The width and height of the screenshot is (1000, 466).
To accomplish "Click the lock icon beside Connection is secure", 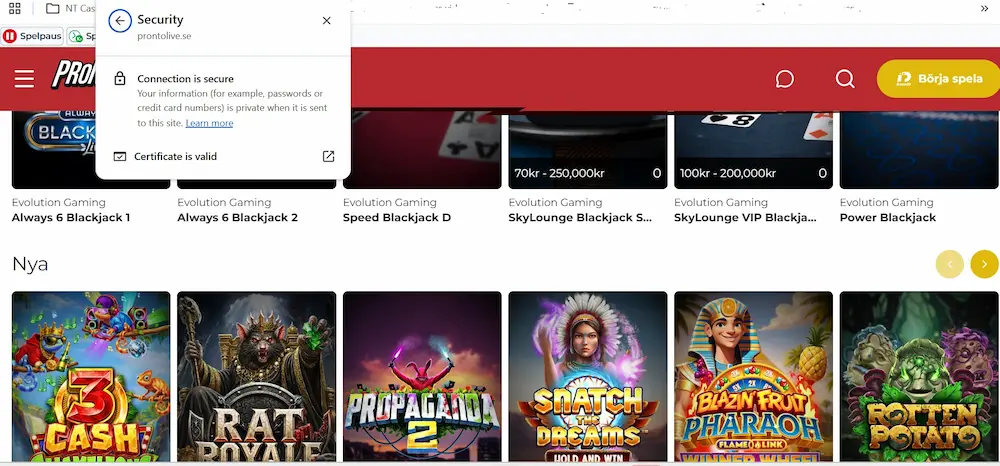I will pos(119,78).
